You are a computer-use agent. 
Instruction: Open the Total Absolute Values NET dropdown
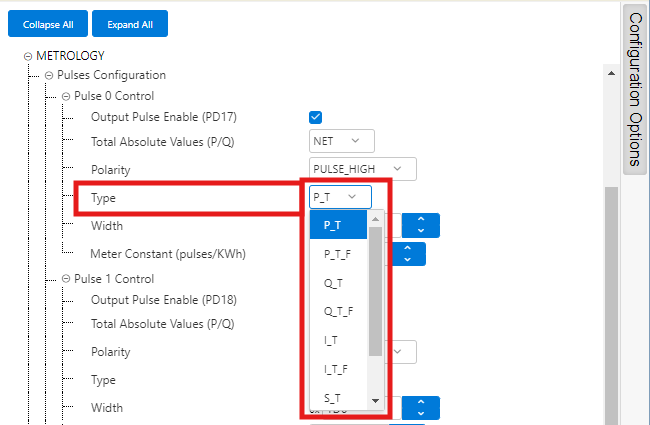tap(341, 141)
